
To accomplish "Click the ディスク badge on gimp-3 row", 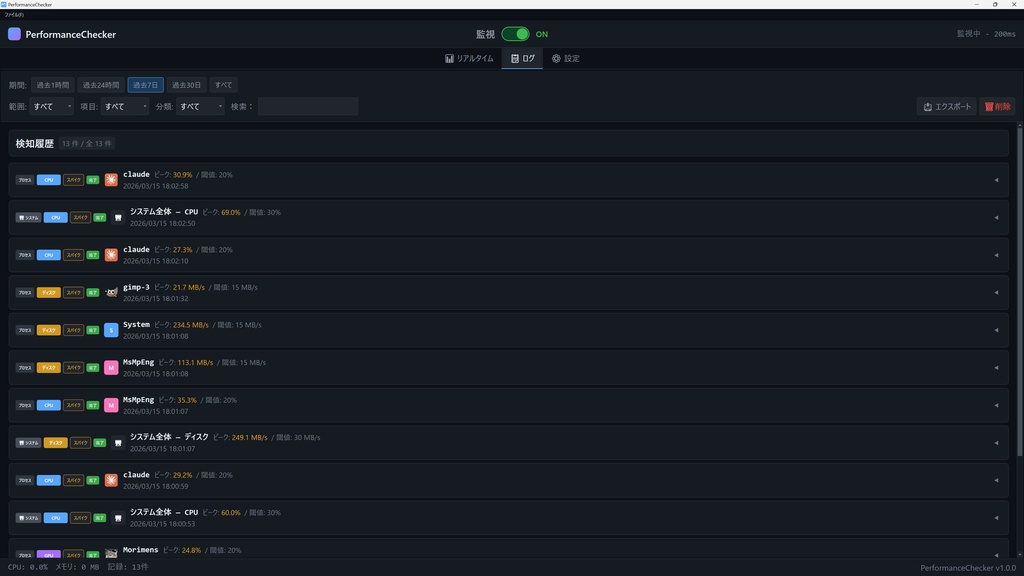I will coord(48,293).
